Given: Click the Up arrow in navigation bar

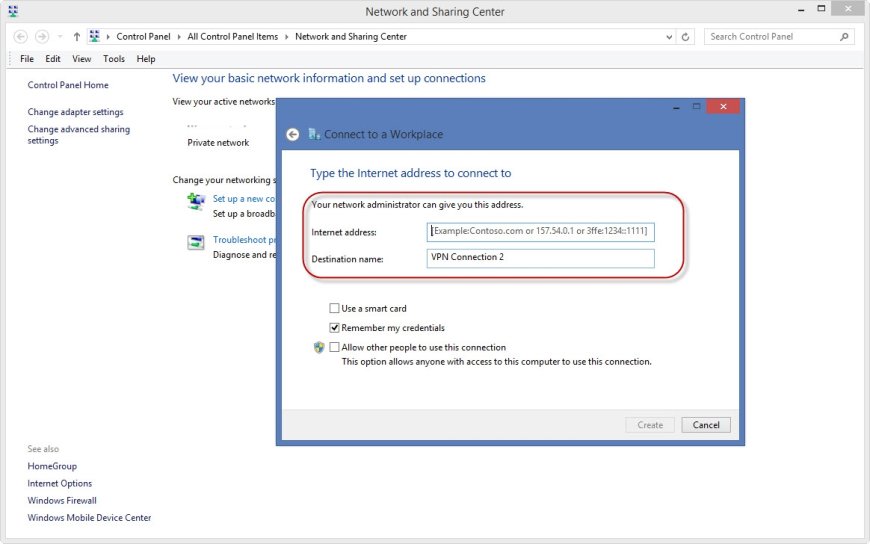Looking at the screenshot, I should (77, 37).
